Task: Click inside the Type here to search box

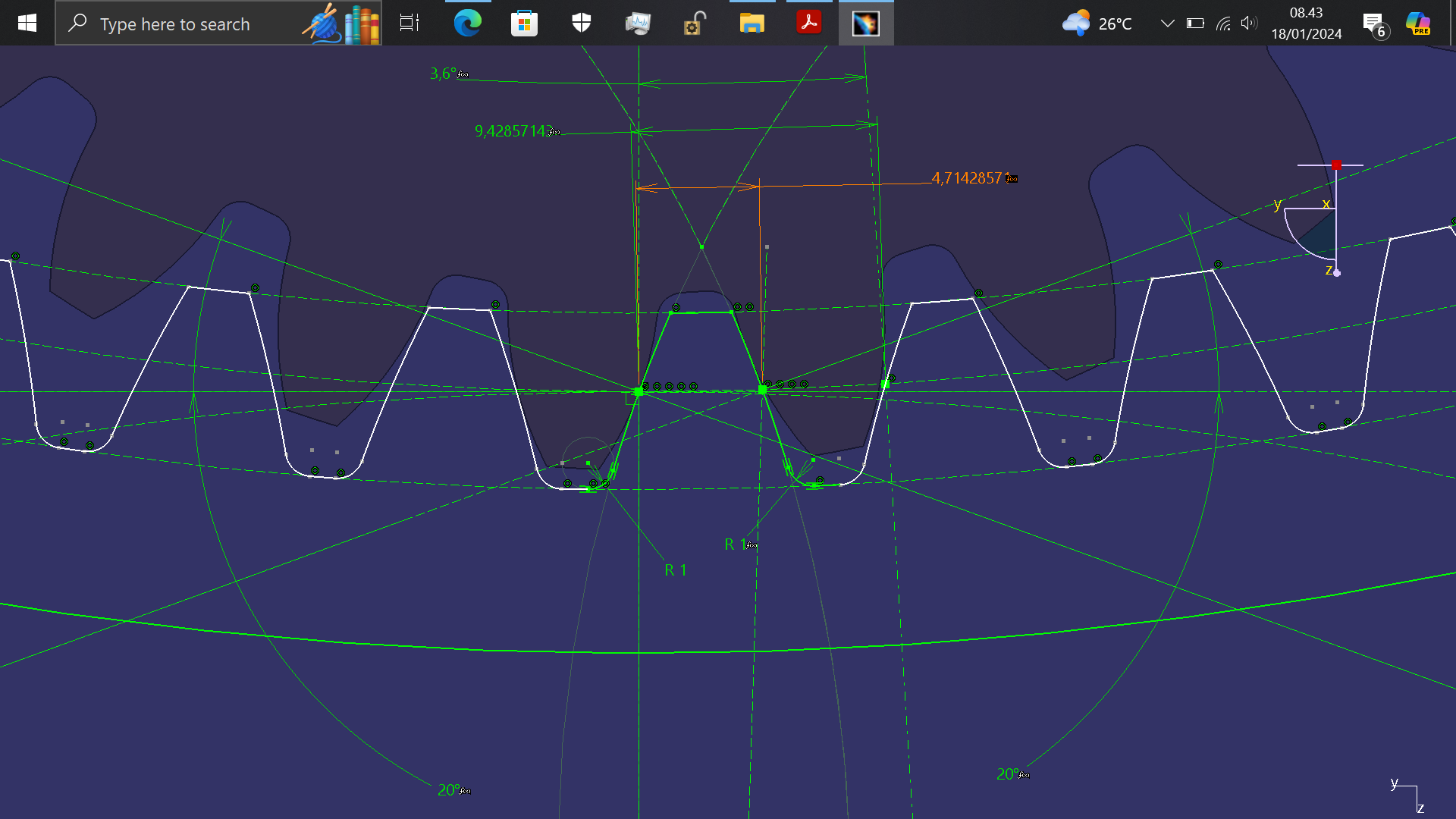Action: pyautogui.click(x=190, y=24)
